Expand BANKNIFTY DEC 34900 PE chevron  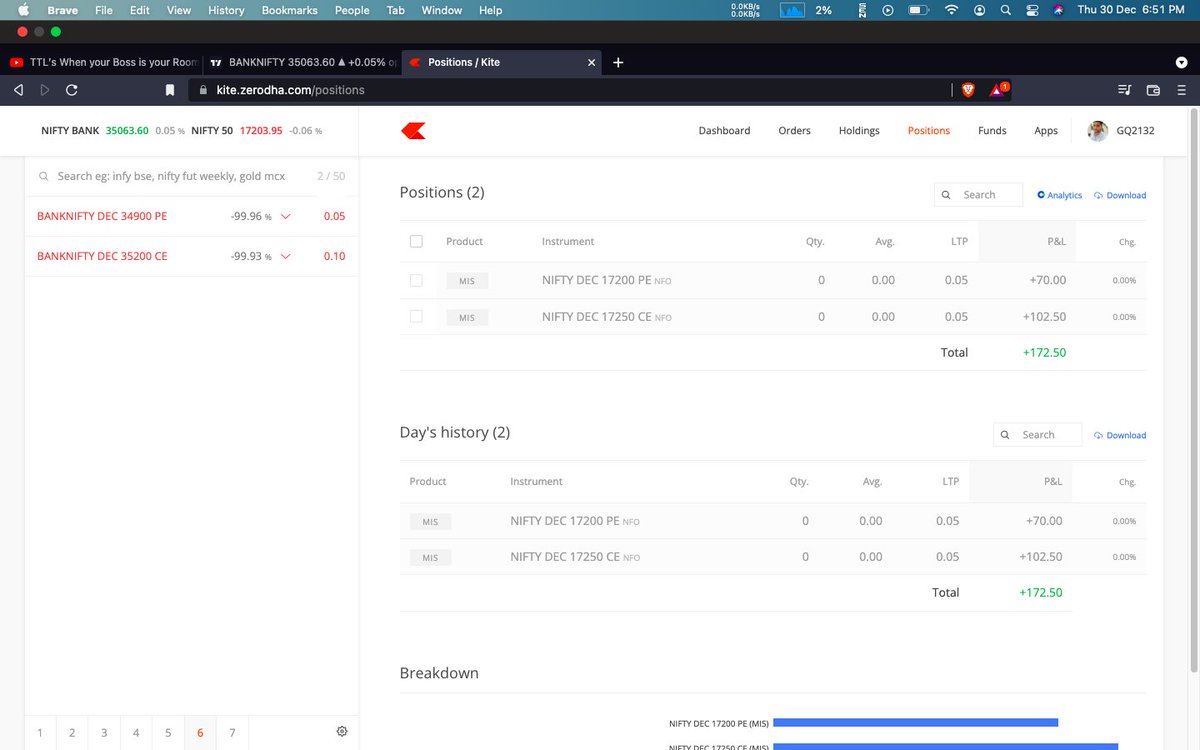286,217
